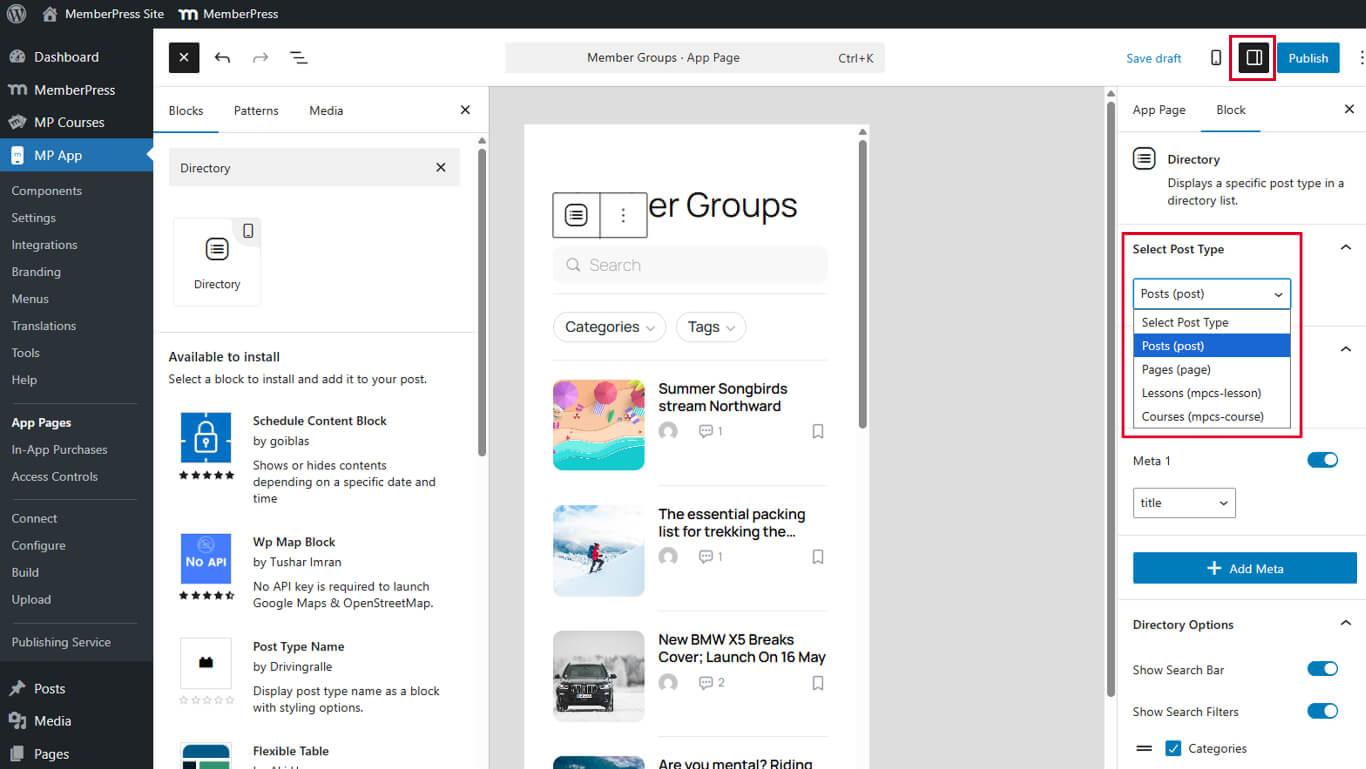The width and height of the screenshot is (1366, 769).
Task: Open block options three-dot menu
Action: point(623,215)
